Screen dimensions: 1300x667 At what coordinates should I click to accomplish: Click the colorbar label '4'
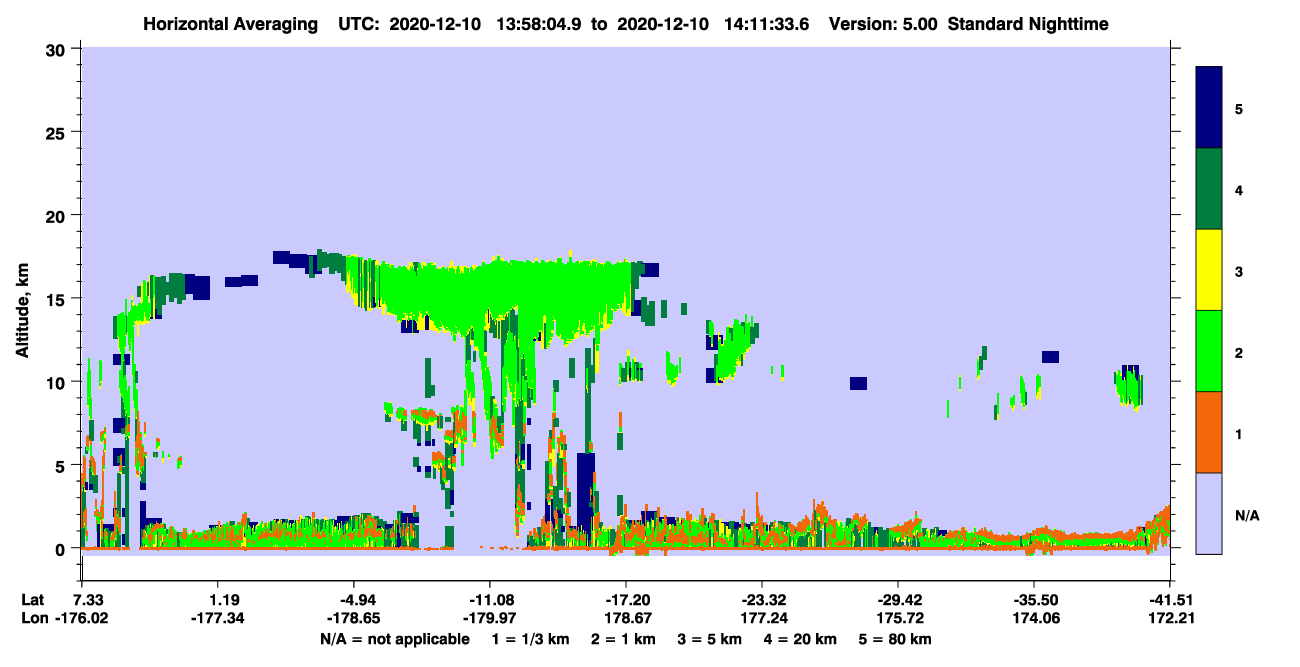[1239, 189]
